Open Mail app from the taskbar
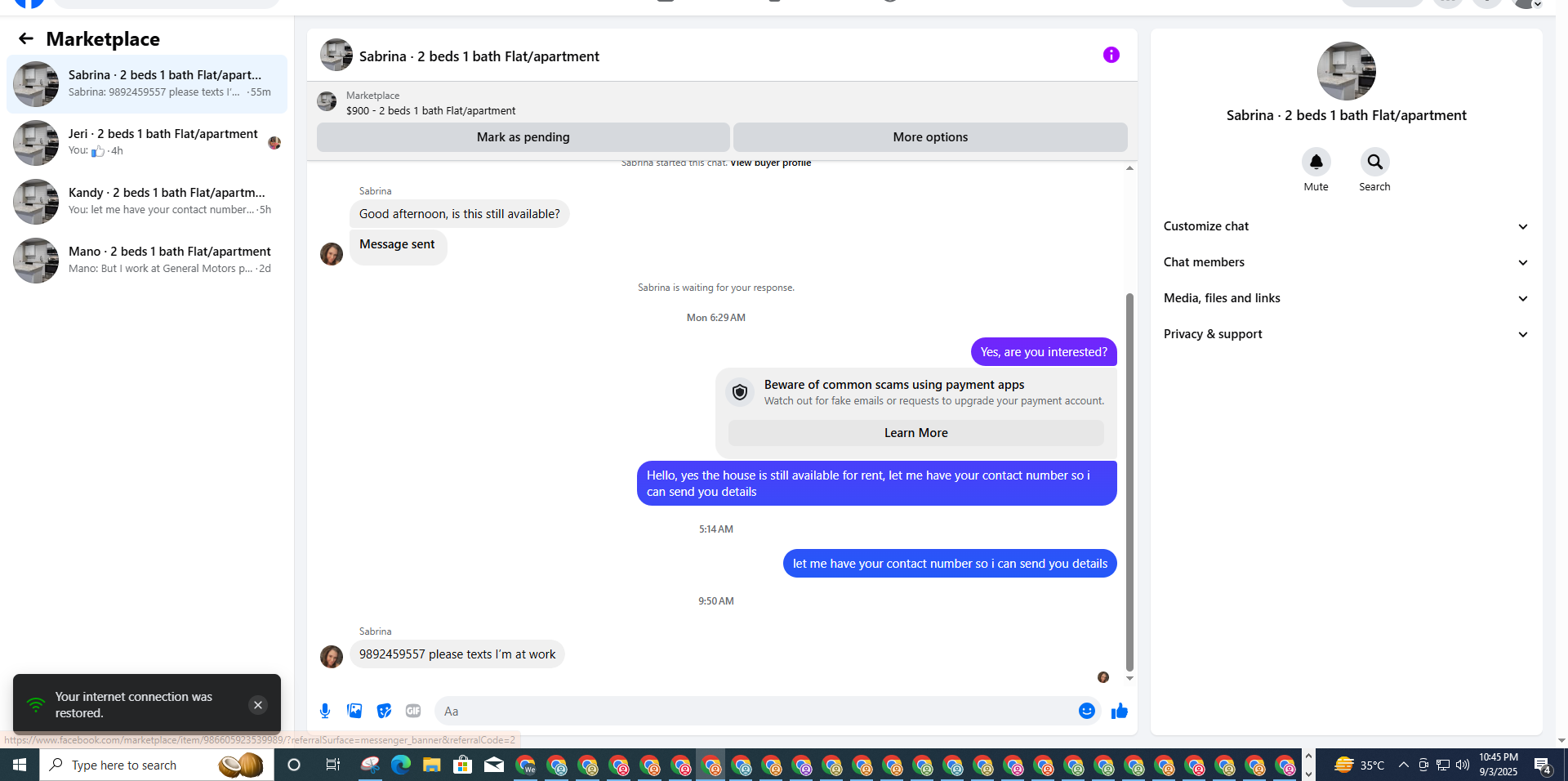Viewport: 1568px width, 781px height. [x=494, y=765]
